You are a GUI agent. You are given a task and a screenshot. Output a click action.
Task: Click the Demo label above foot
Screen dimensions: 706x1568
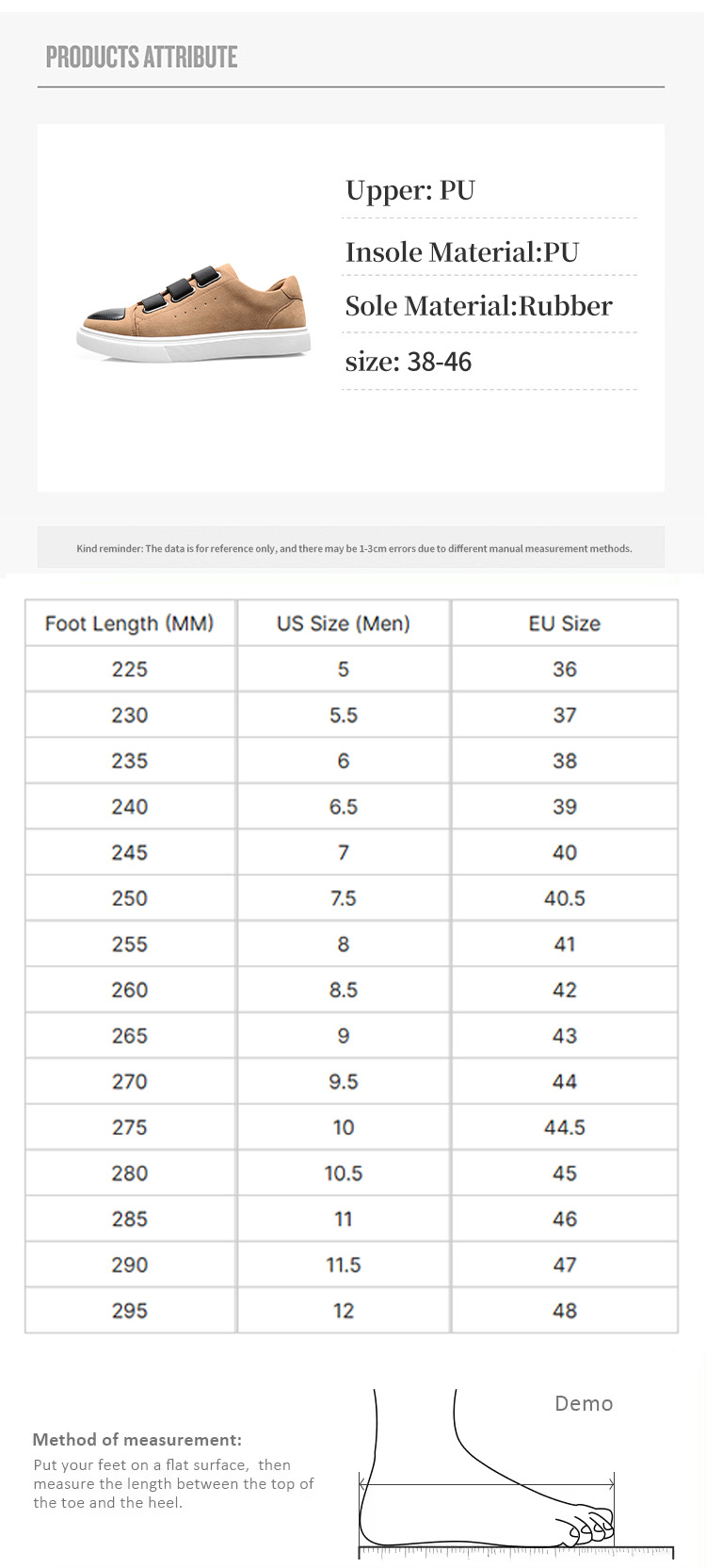click(x=584, y=1403)
